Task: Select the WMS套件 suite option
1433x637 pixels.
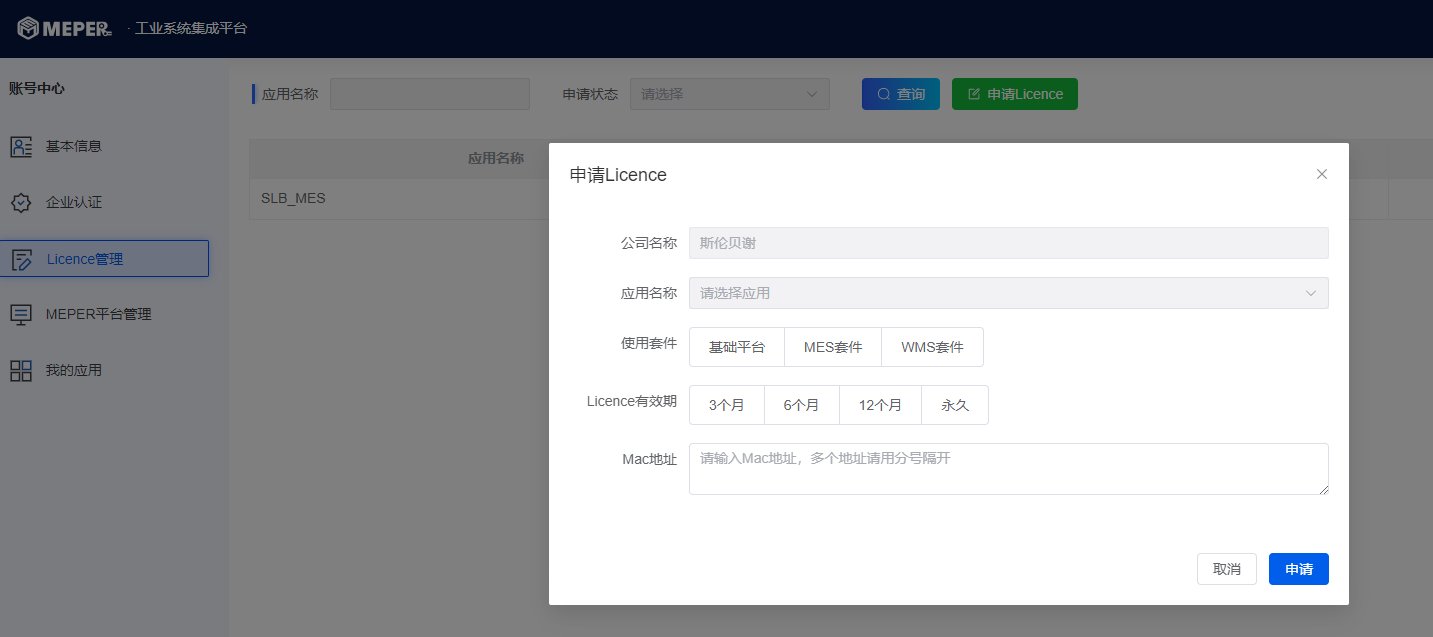Action: click(x=932, y=347)
